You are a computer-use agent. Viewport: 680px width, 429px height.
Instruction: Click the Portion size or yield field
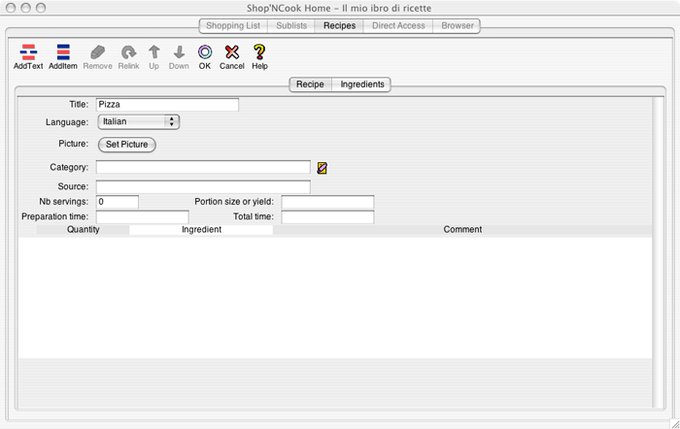click(327, 202)
